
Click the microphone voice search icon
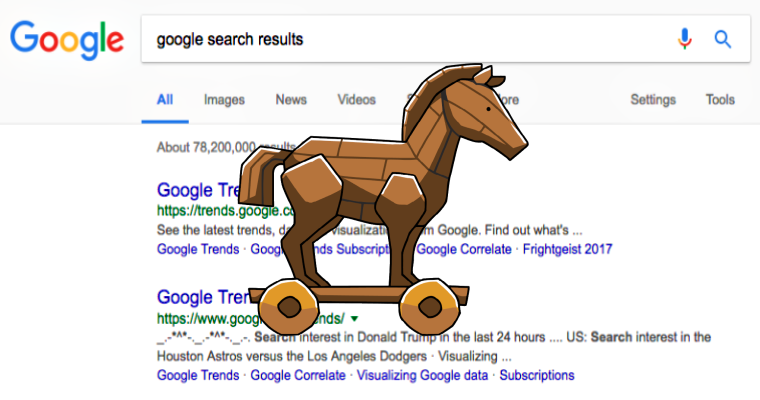tap(684, 39)
